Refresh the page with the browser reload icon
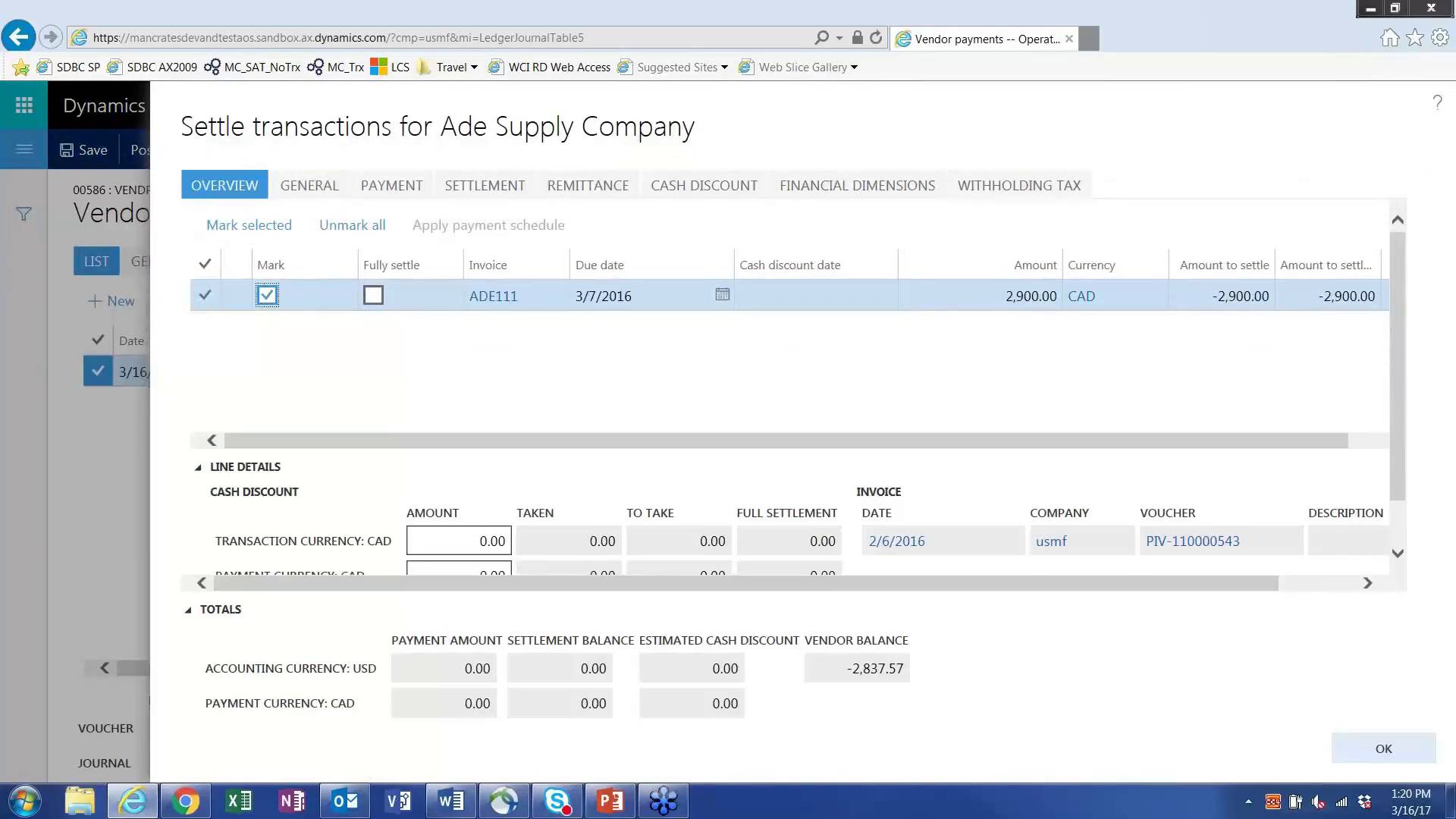The width and height of the screenshot is (1456, 819). [877, 37]
